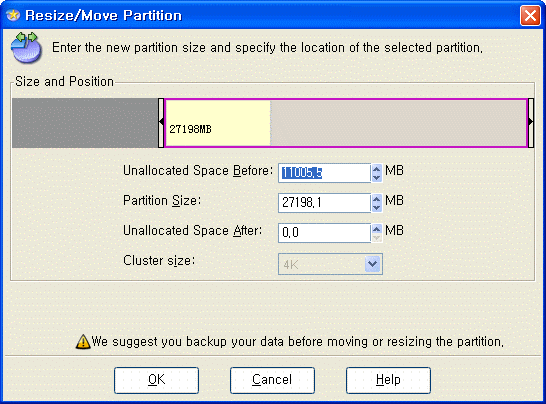Image resolution: width=546 pixels, height=404 pixels.
Task: Click the star icon in the title bar
Action: click(13, 15)
